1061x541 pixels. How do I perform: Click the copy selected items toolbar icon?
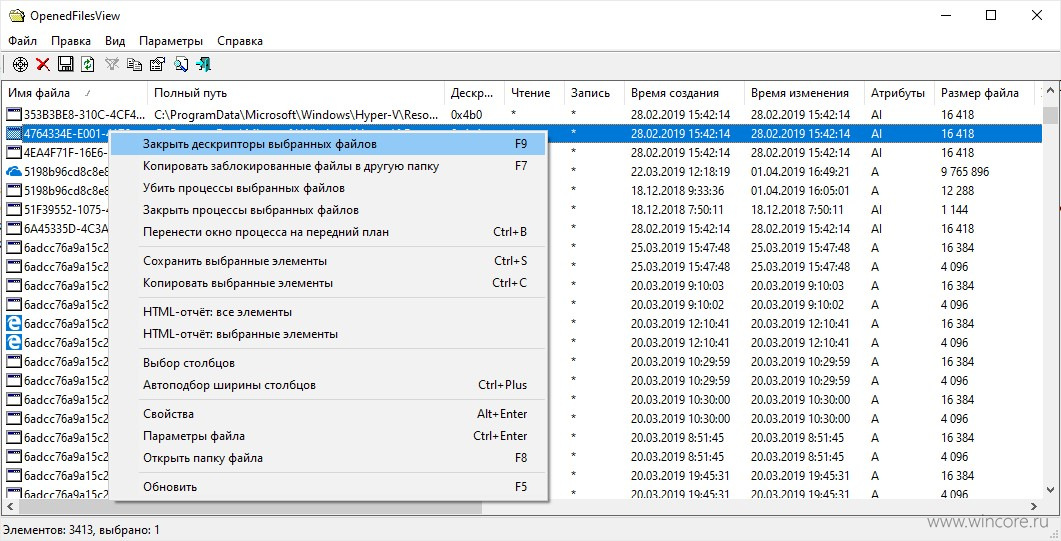135,64
